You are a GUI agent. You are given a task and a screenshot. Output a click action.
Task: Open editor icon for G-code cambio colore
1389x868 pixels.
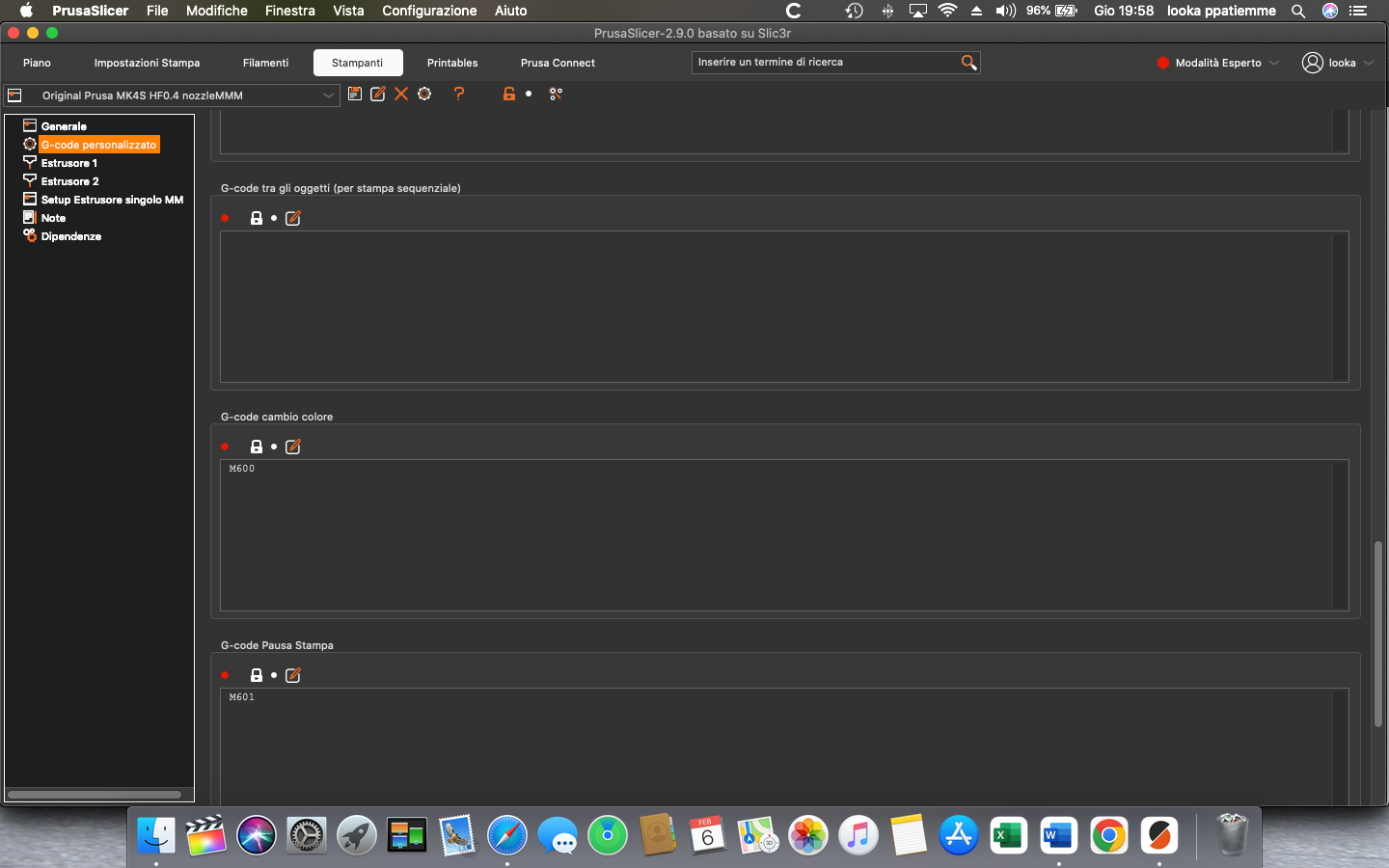point(293,447)
